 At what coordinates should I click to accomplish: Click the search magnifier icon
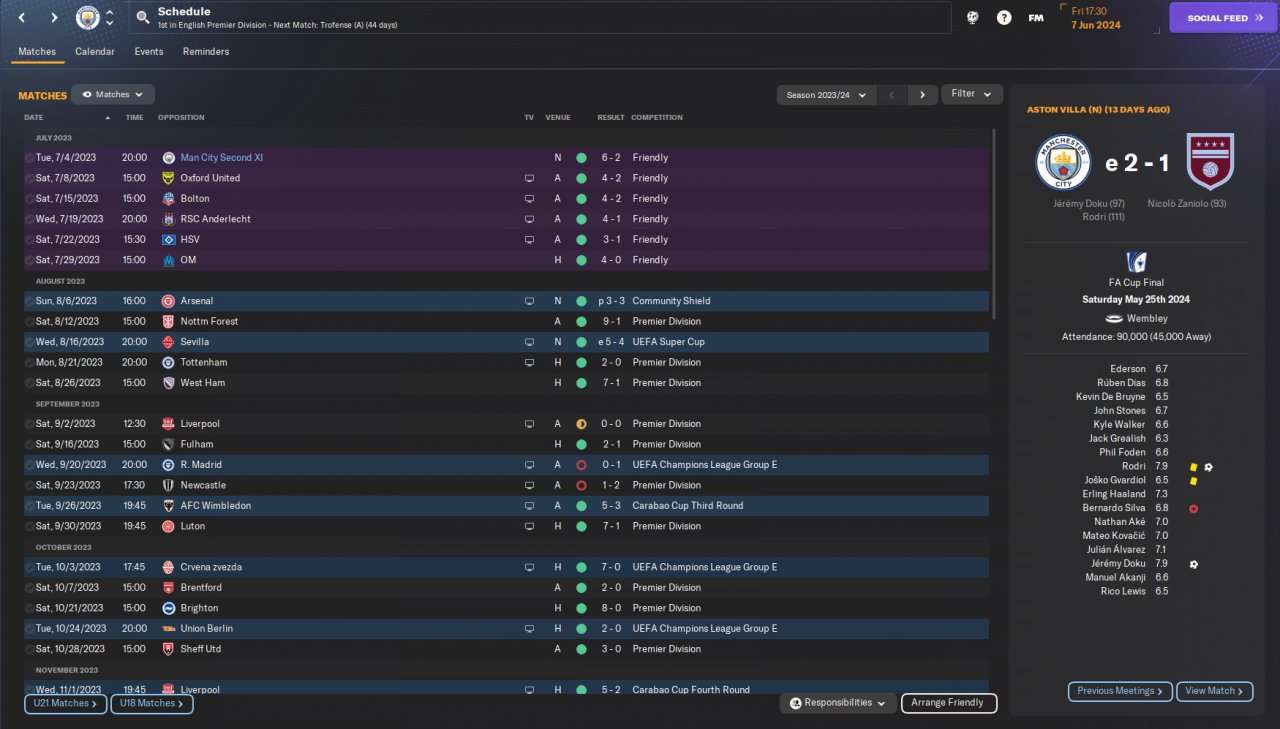click(143, 18)
